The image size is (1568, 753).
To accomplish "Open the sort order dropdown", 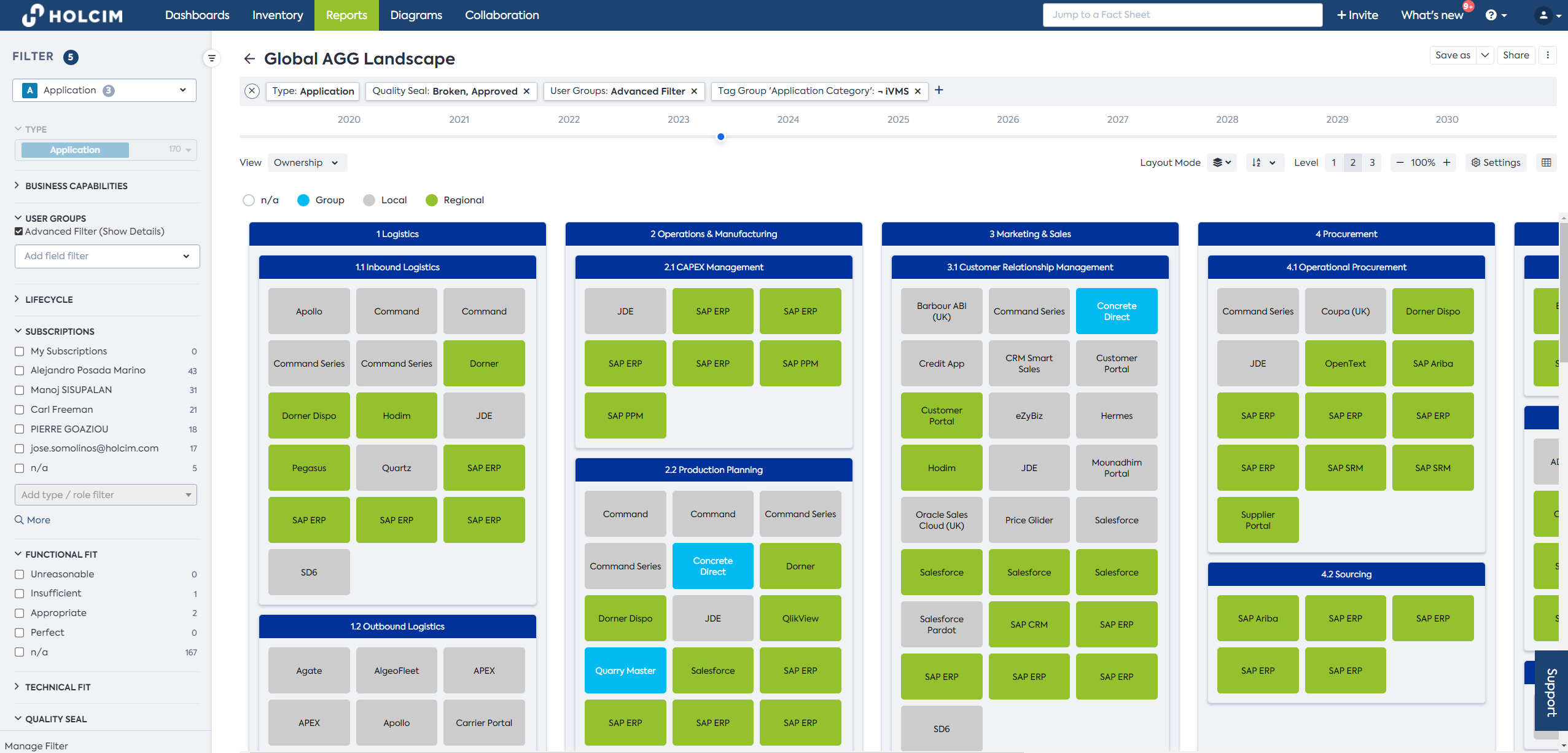I will [1265, 163].
